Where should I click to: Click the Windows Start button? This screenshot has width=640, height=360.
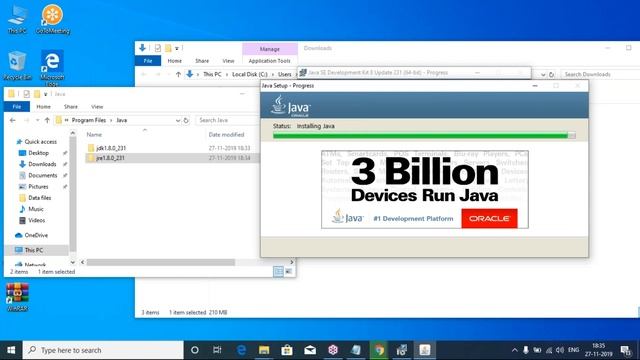tap(11, 350)
